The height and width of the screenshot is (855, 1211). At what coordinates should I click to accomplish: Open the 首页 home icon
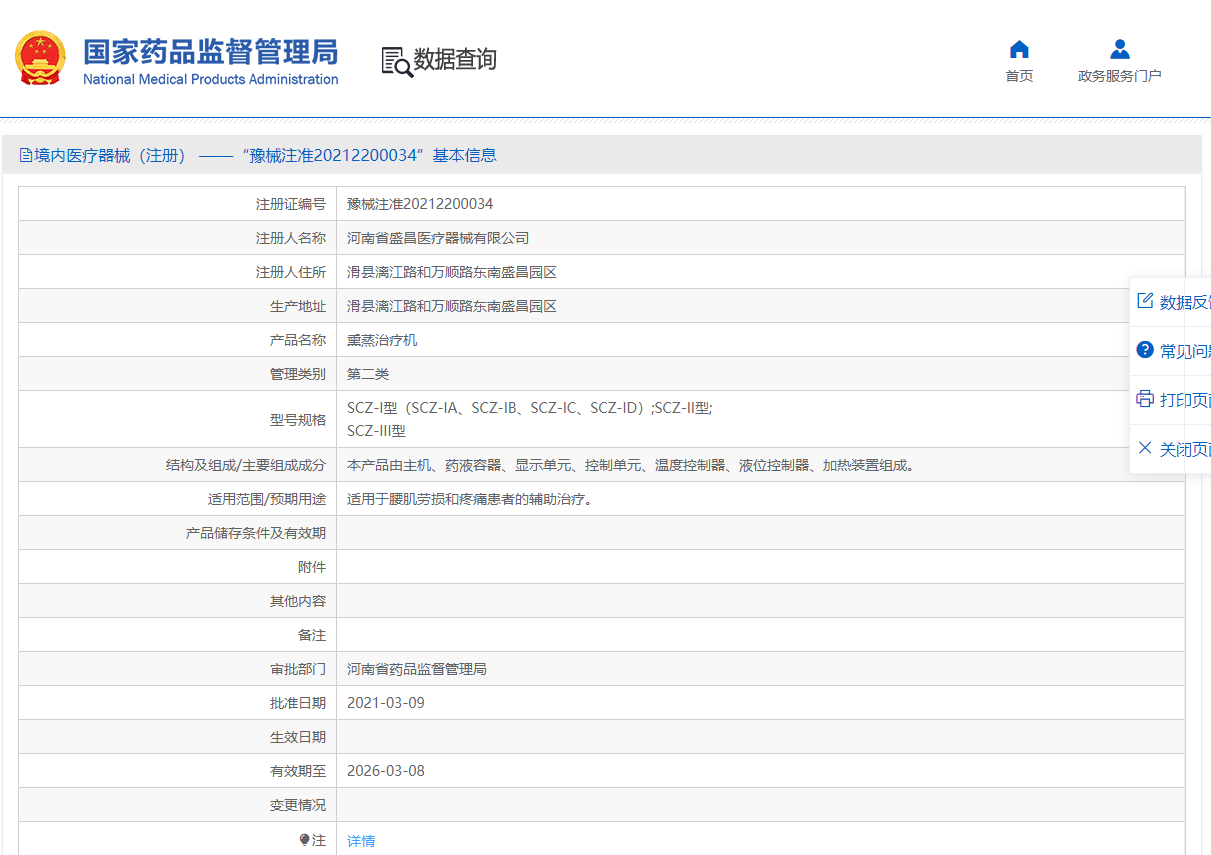(x=1019, y=49)
